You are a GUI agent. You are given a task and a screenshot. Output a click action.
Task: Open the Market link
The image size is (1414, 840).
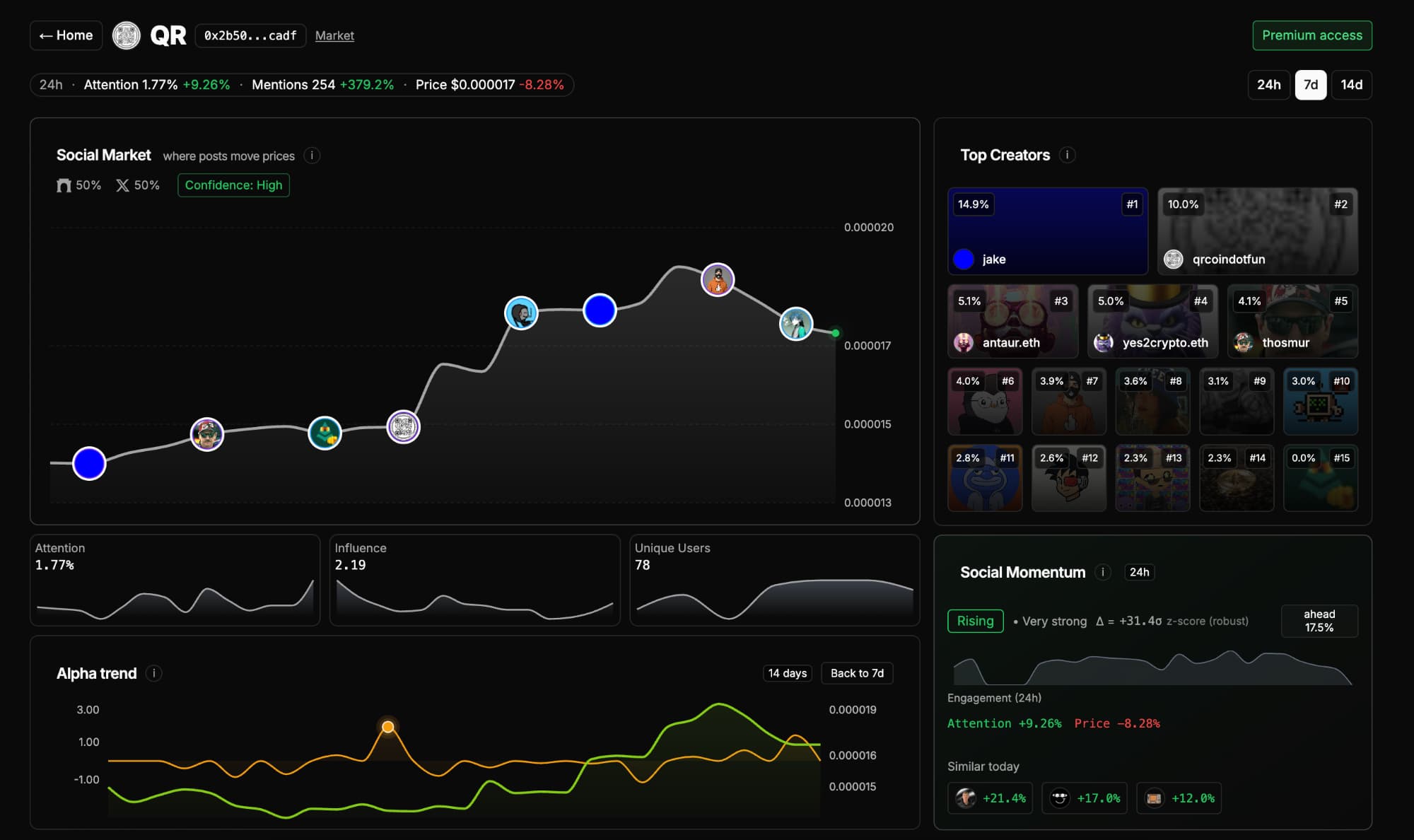pos(334,35)
